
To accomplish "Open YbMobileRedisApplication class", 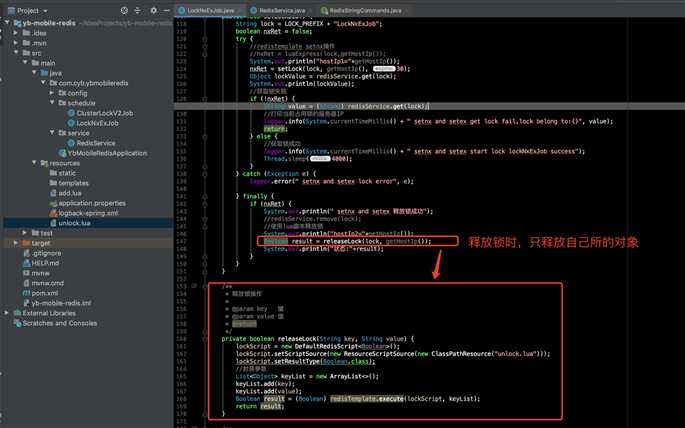I will [107, 153].
